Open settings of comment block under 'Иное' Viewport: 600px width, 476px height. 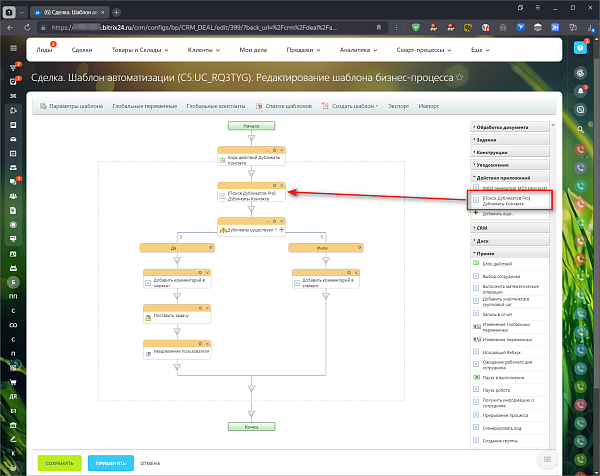coord(349,272)
